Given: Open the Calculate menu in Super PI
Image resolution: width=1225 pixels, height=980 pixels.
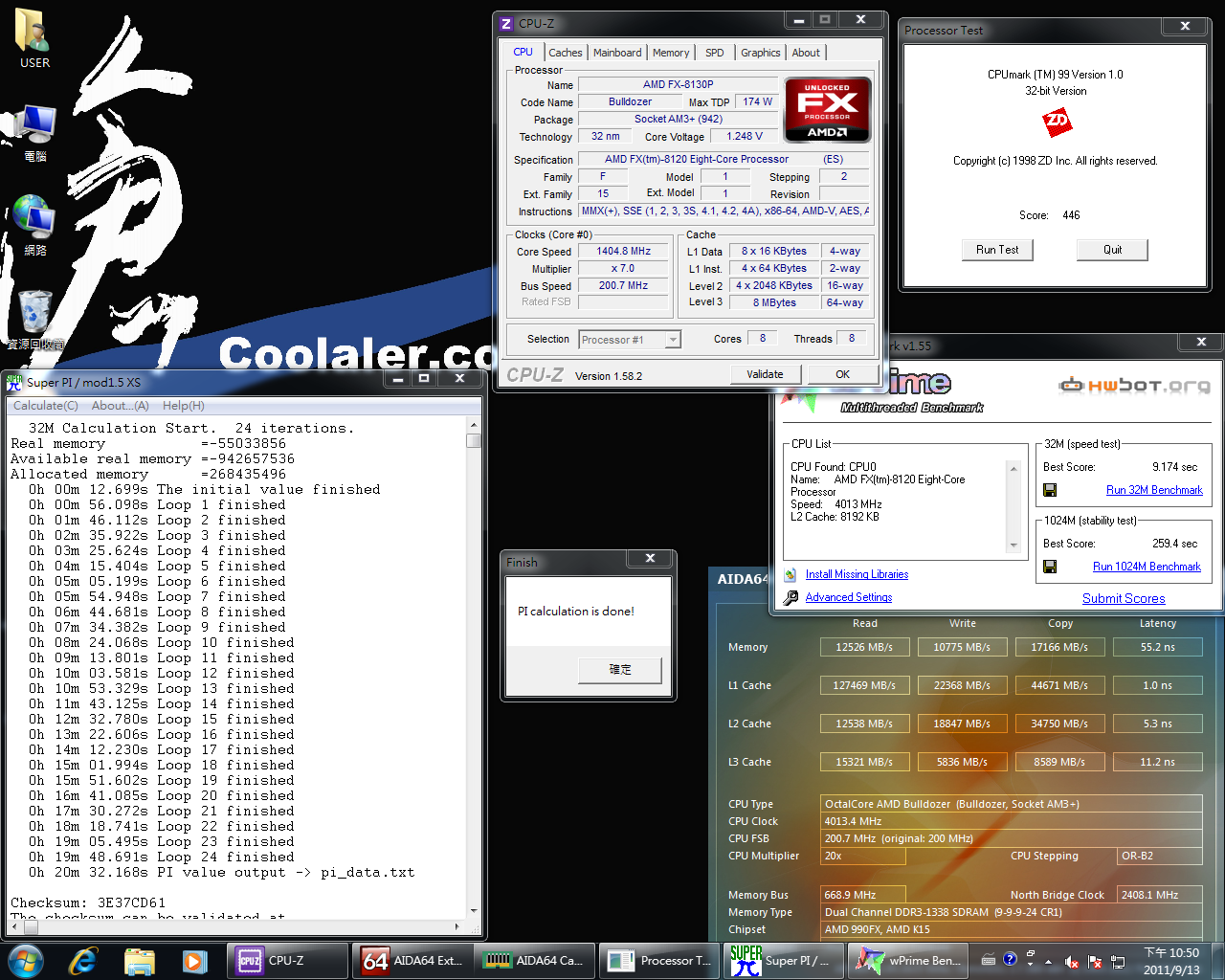Looking at the screenshot, I should 46,406.
